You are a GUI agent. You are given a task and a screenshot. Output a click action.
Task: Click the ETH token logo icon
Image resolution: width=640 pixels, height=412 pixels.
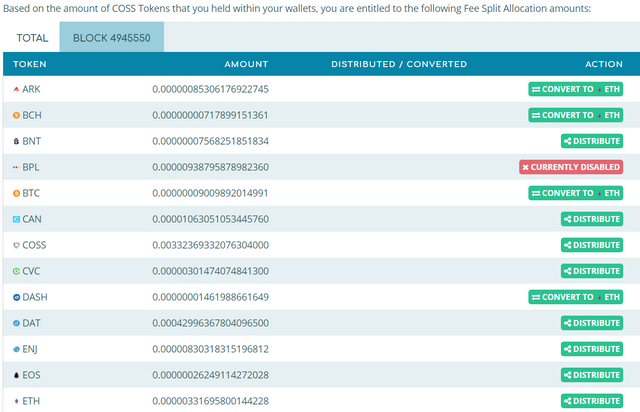[x=16, y=401]
